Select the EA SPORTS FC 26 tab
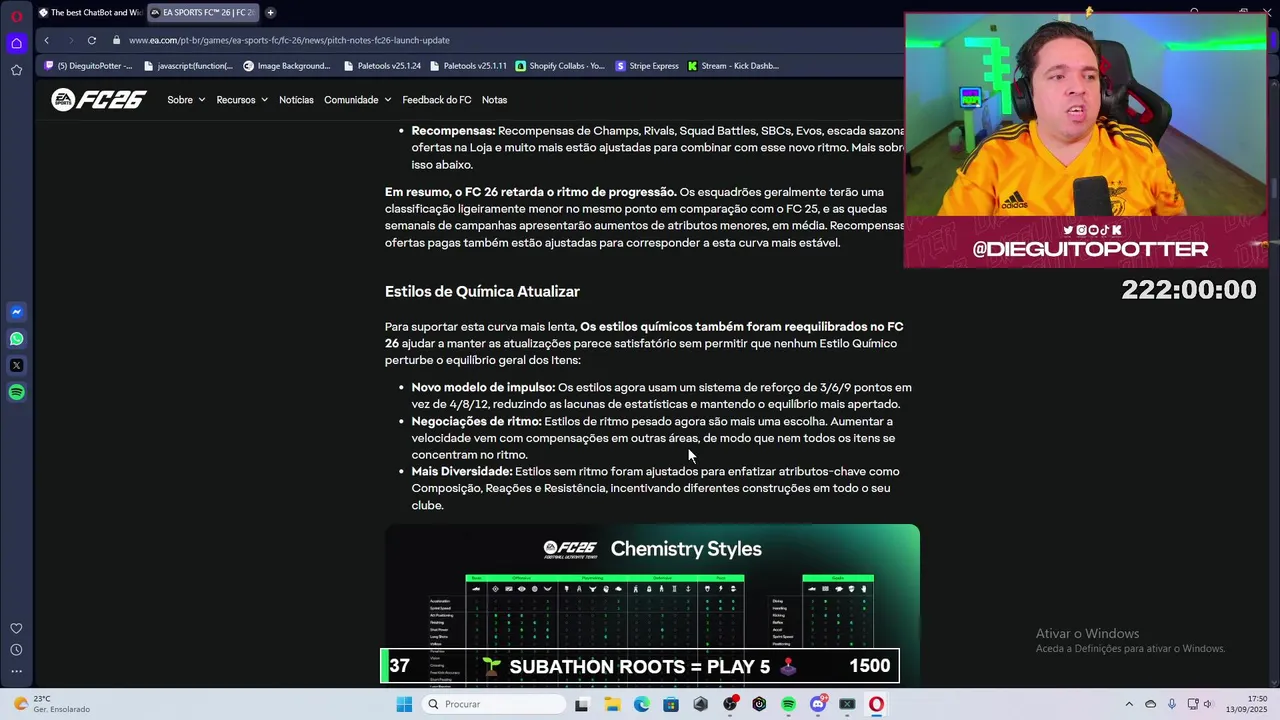This screenshot has width=1280, height=720. [203, 13]
